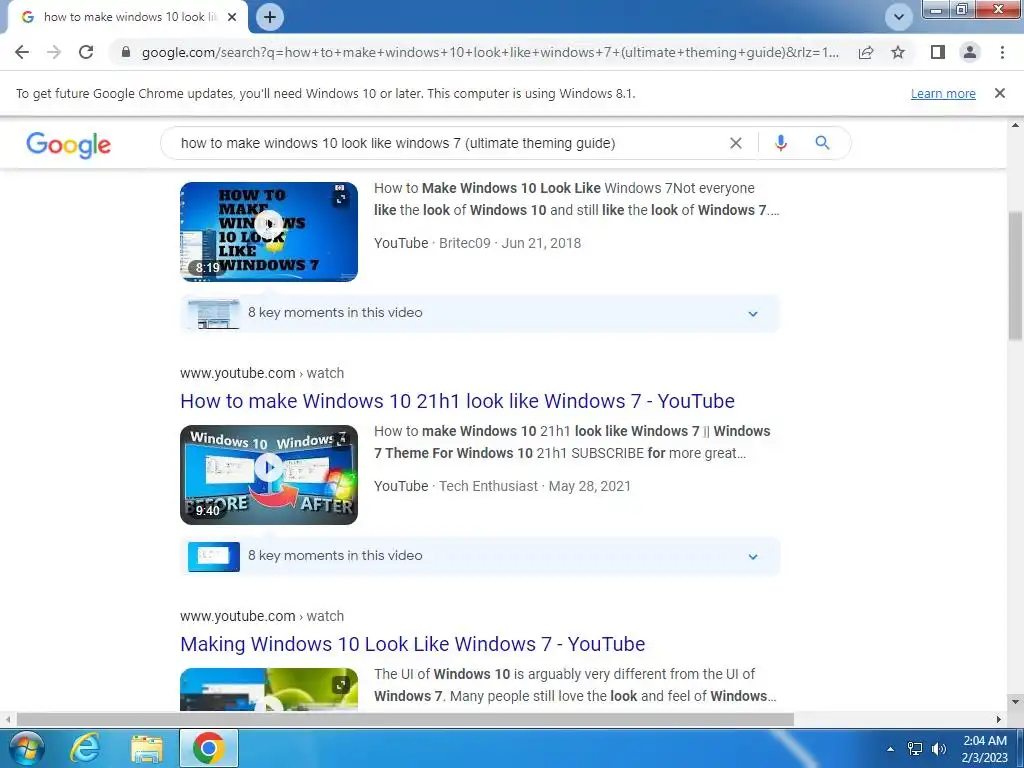Clear the search query with X icon
1024x768 pixels.
(x=736, y=143)
